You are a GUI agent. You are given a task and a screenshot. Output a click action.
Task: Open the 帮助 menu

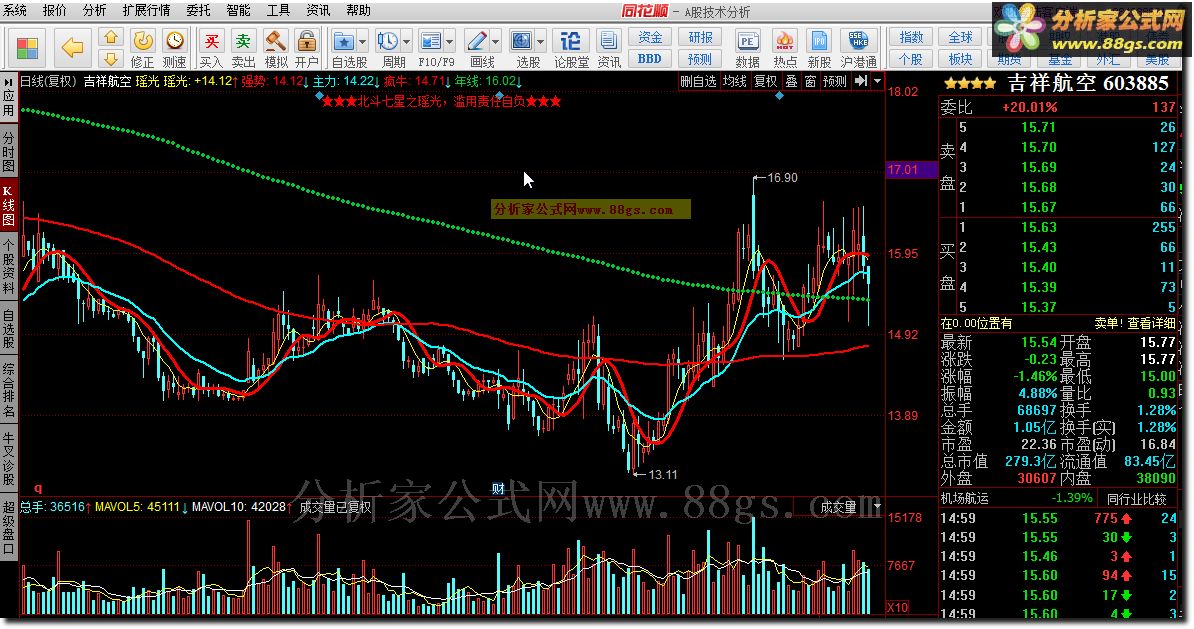tap(358, 10)
